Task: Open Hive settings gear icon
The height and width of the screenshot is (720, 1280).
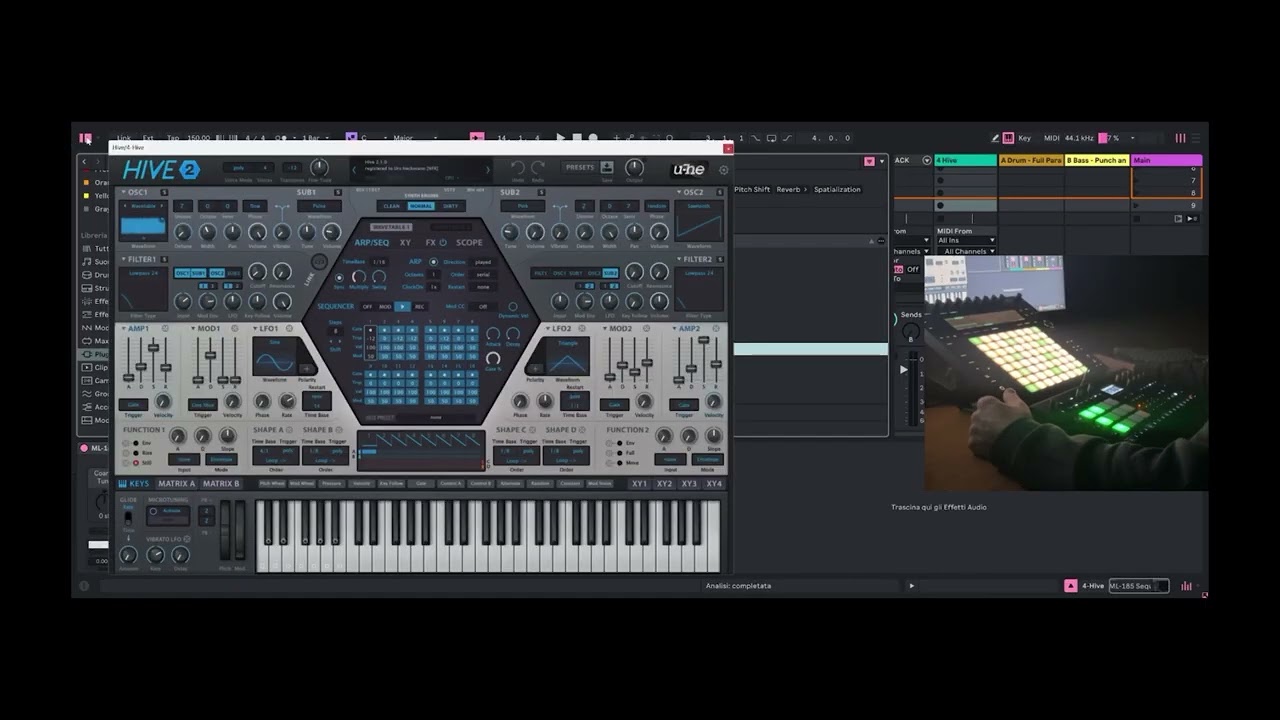Action: click(x=724, y=170)
